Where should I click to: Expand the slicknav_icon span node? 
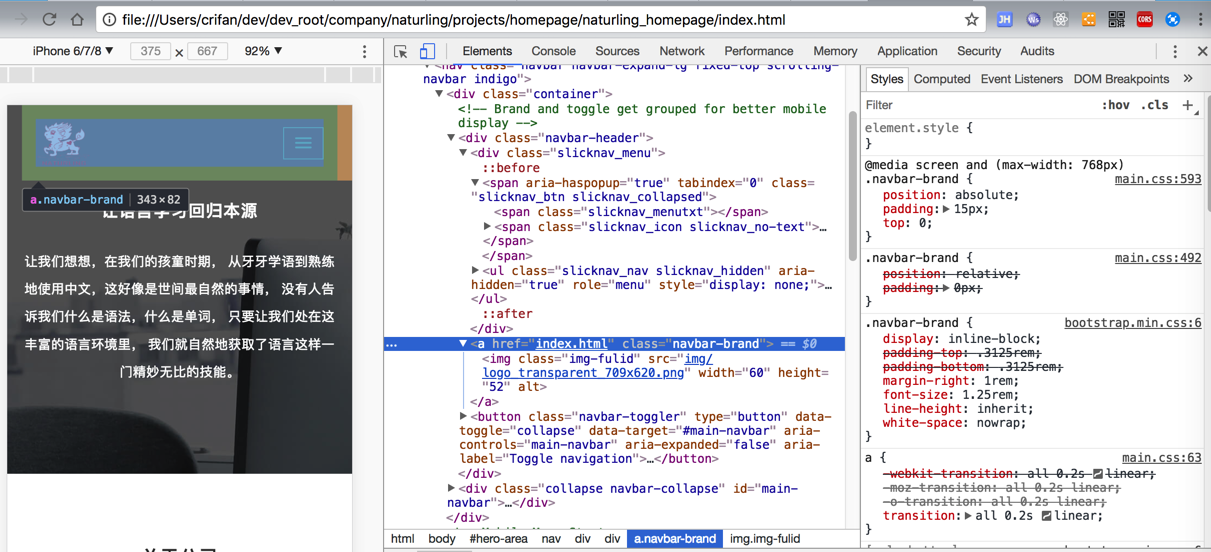pos(487,227)
